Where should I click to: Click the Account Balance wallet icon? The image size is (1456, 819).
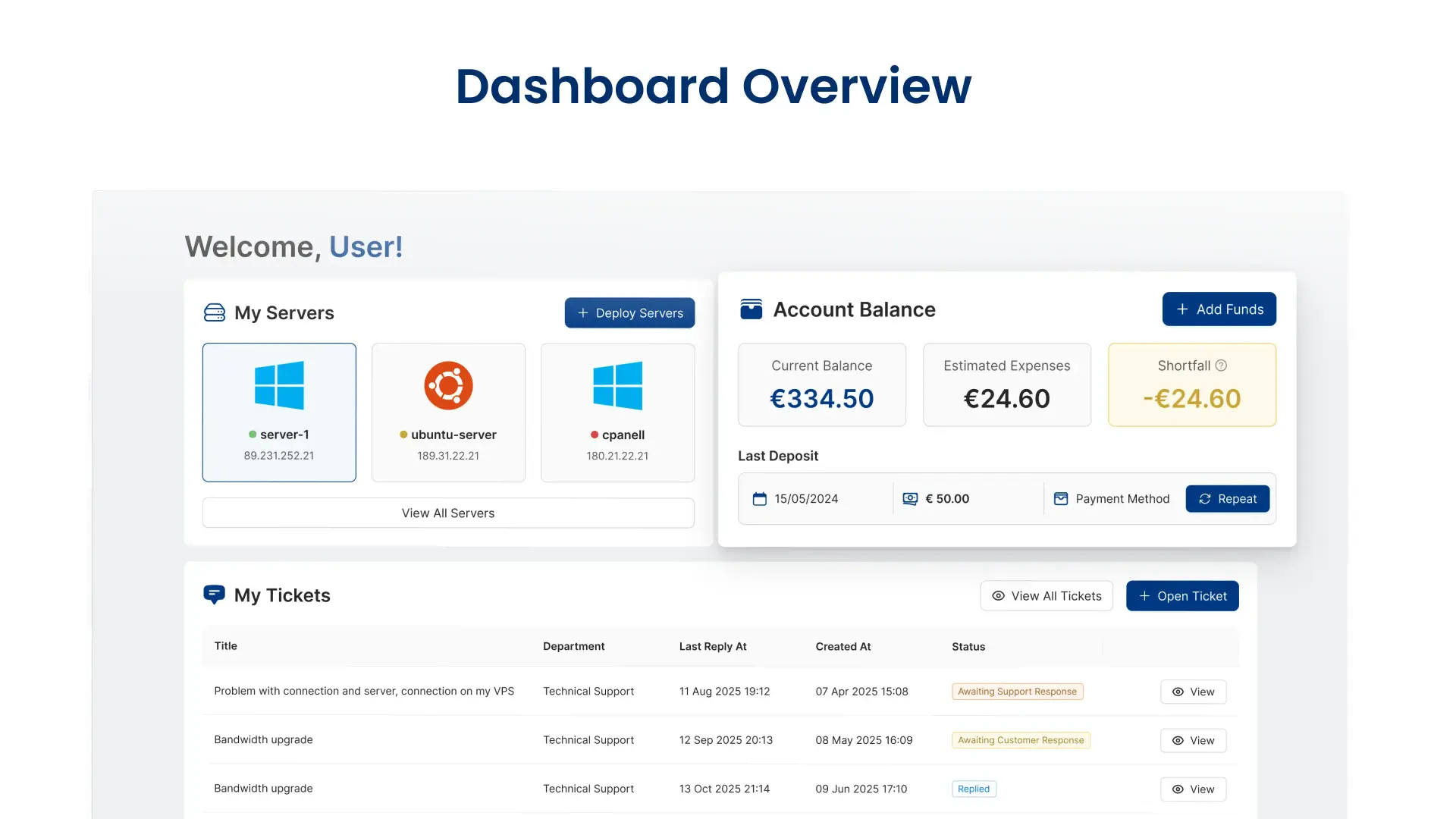point(751,309)
